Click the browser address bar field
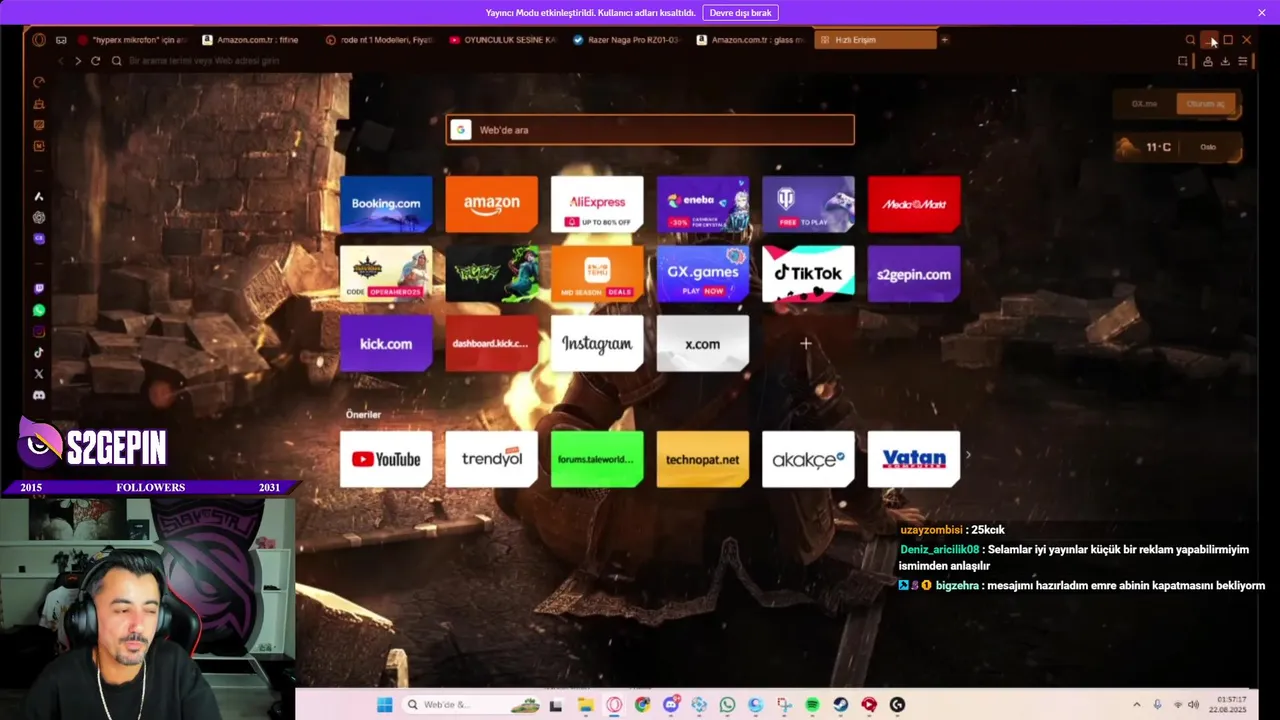This screenshot has width=1280, height=720. [640, 61]
